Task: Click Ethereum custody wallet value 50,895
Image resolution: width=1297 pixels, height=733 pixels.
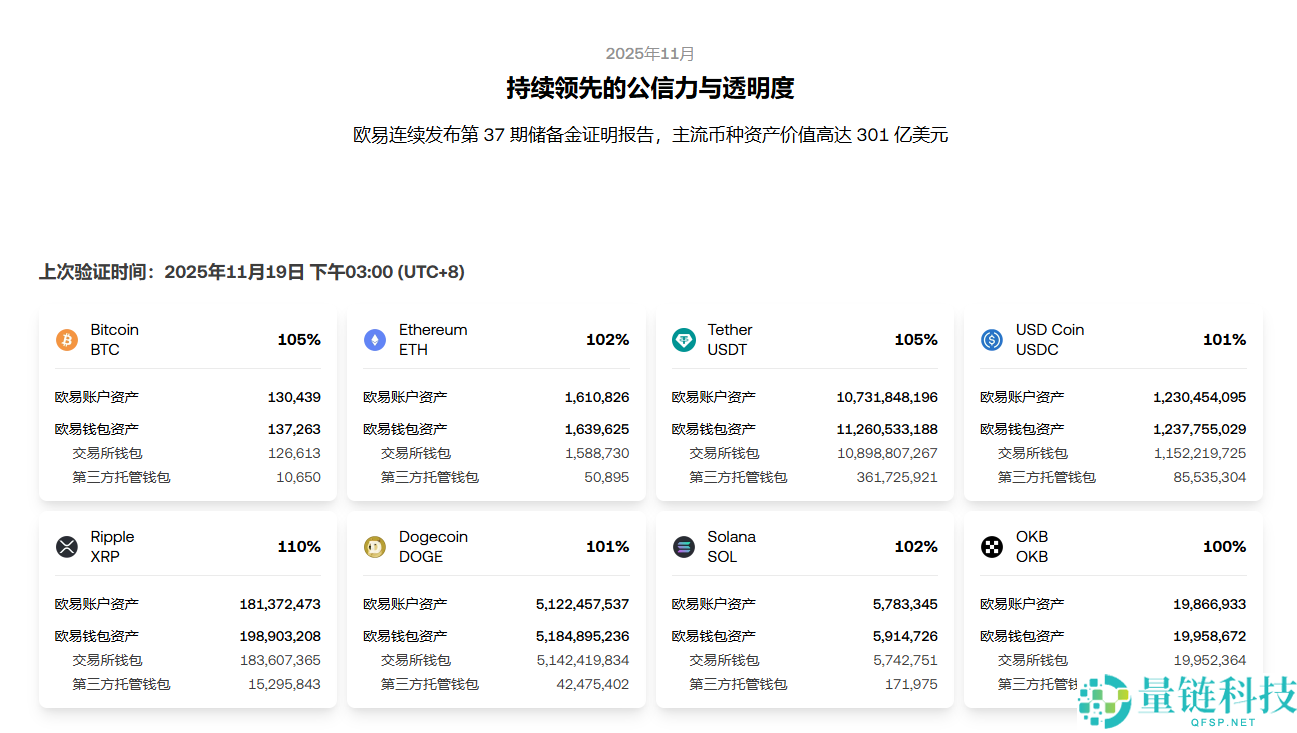Action: tap(607, 477)
